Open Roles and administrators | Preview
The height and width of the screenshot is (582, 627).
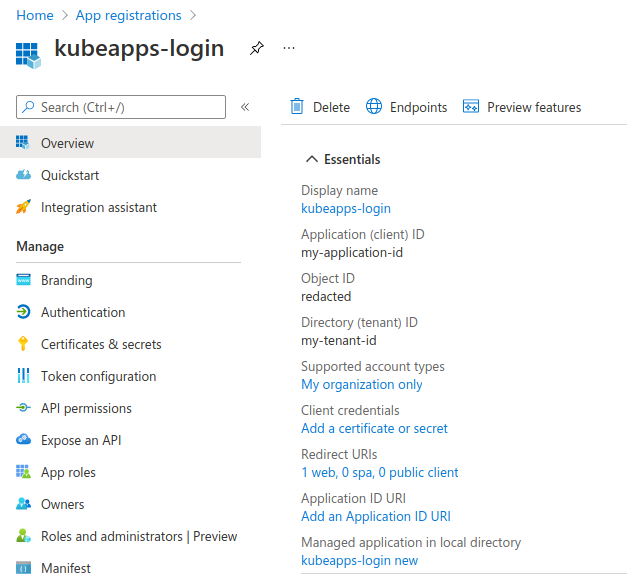click(x=139, y=536)
